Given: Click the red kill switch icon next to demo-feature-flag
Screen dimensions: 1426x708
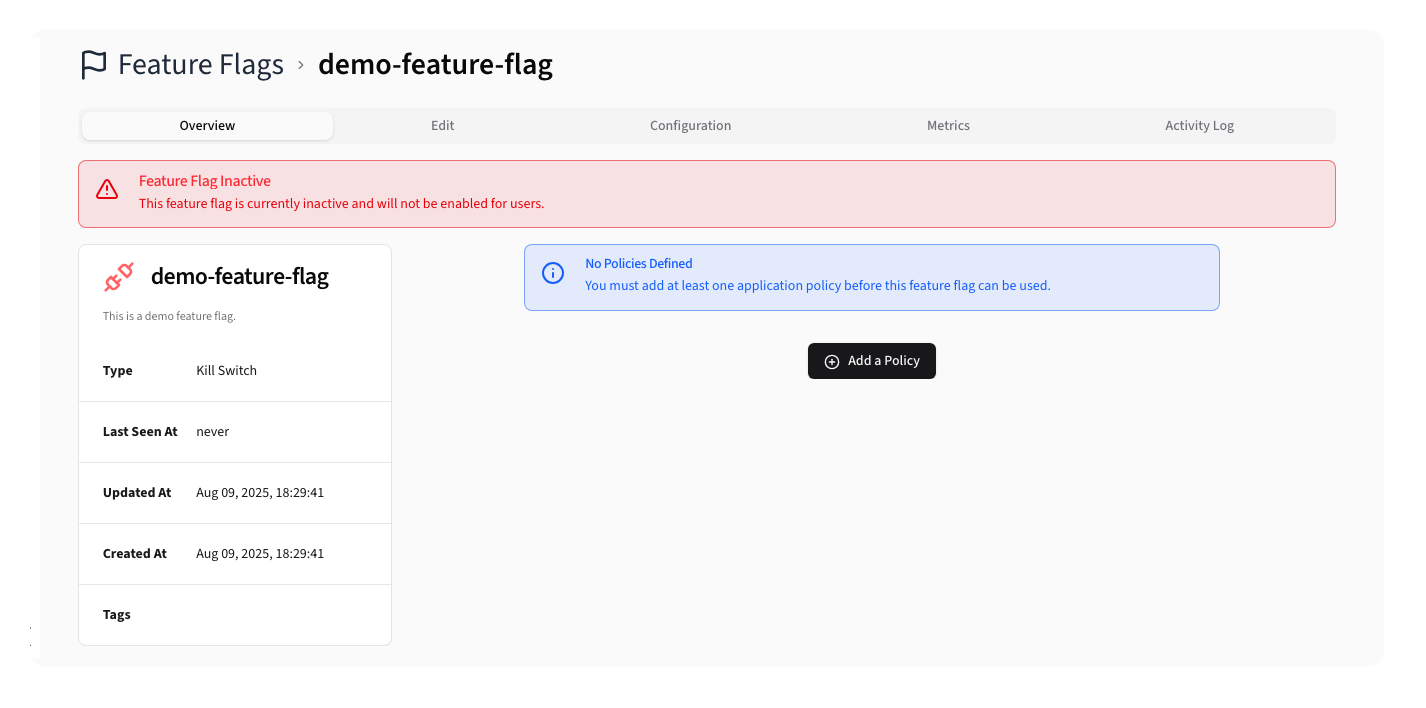Looking at the screenshot, I should coord(117,276).
